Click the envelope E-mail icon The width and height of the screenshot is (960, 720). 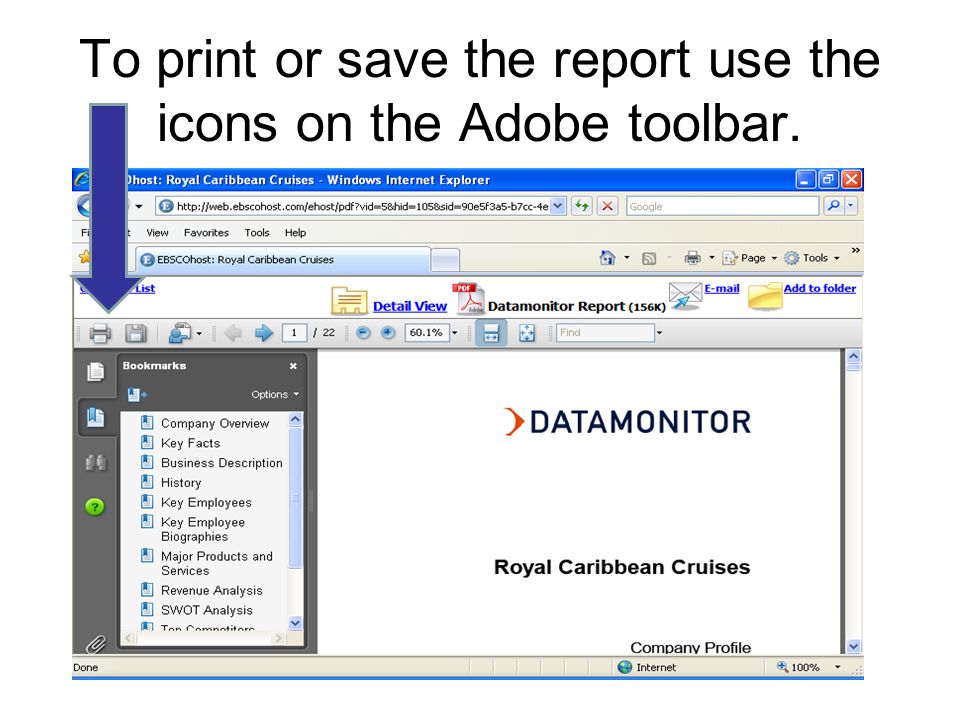686,296
